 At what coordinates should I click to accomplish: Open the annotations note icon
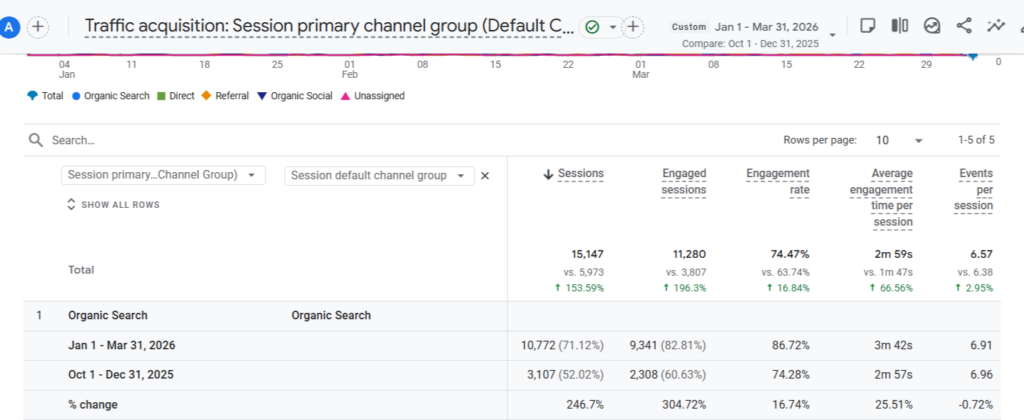(x=868, y=27)
